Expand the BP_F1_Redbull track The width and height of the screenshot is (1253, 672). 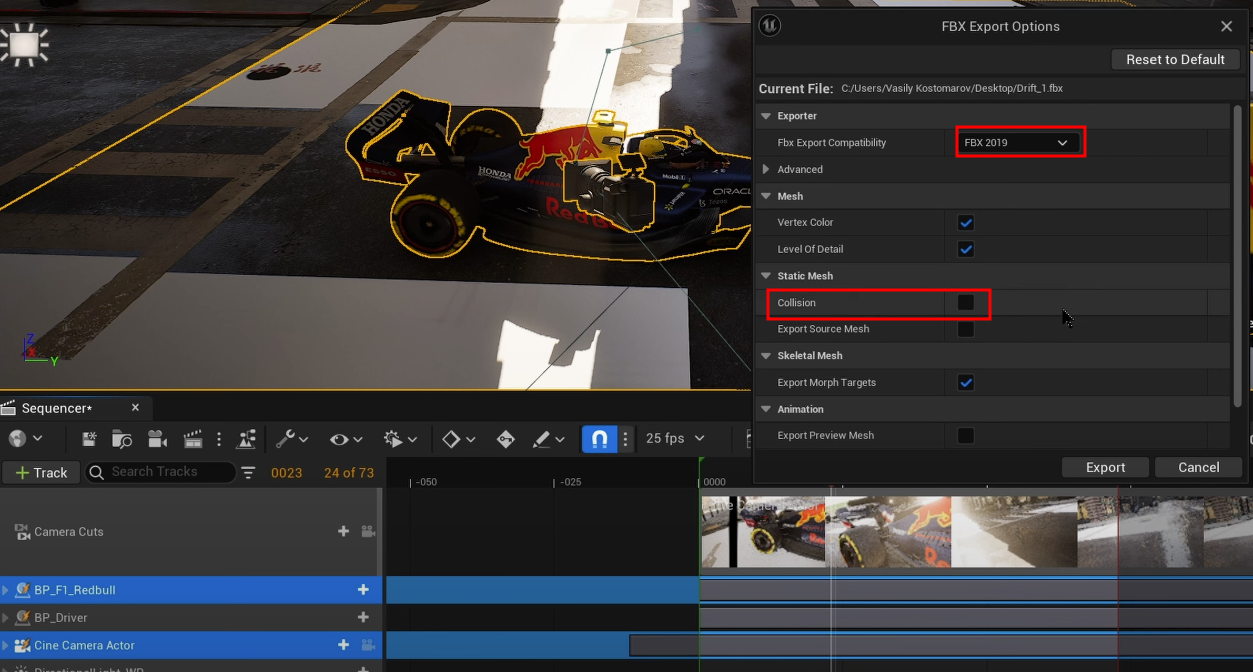tap(6, 590)
